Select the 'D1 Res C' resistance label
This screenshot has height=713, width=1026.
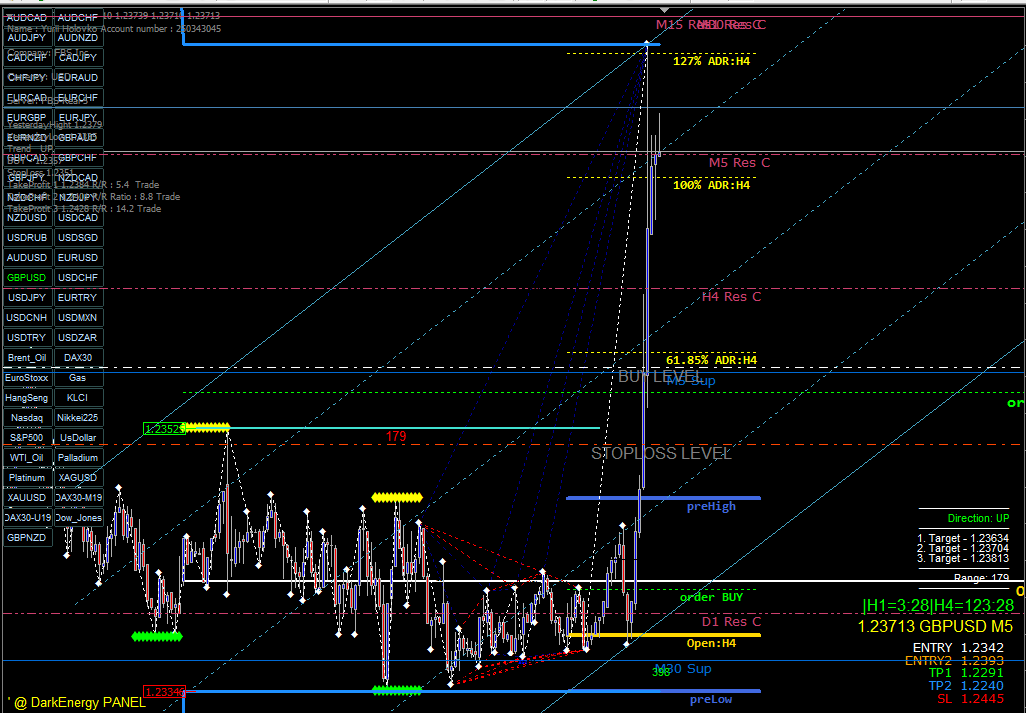[732, 622]
